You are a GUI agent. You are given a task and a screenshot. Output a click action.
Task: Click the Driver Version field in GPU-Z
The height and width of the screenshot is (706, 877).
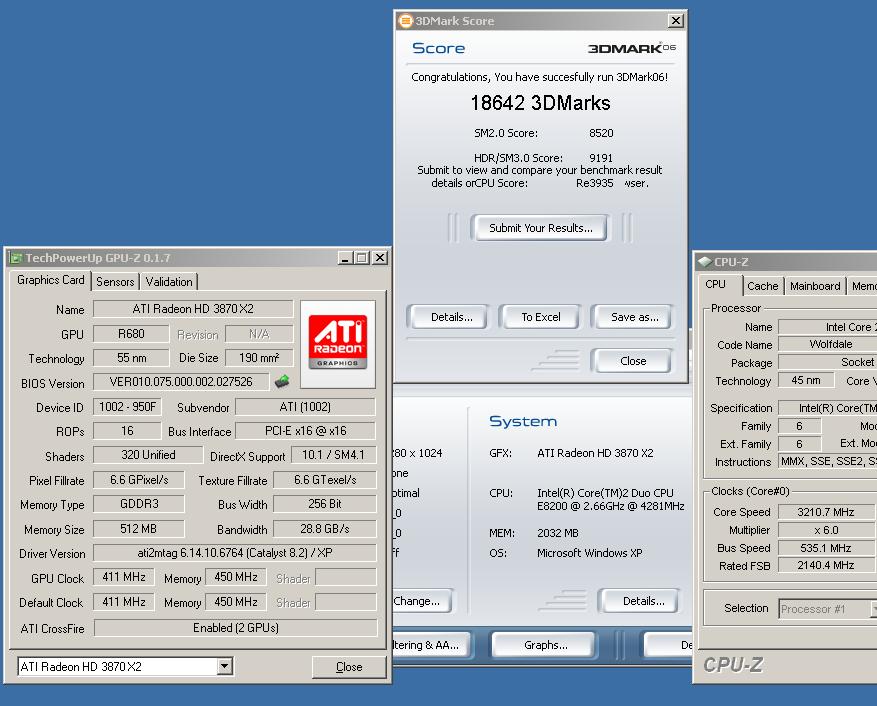point(235,553)
